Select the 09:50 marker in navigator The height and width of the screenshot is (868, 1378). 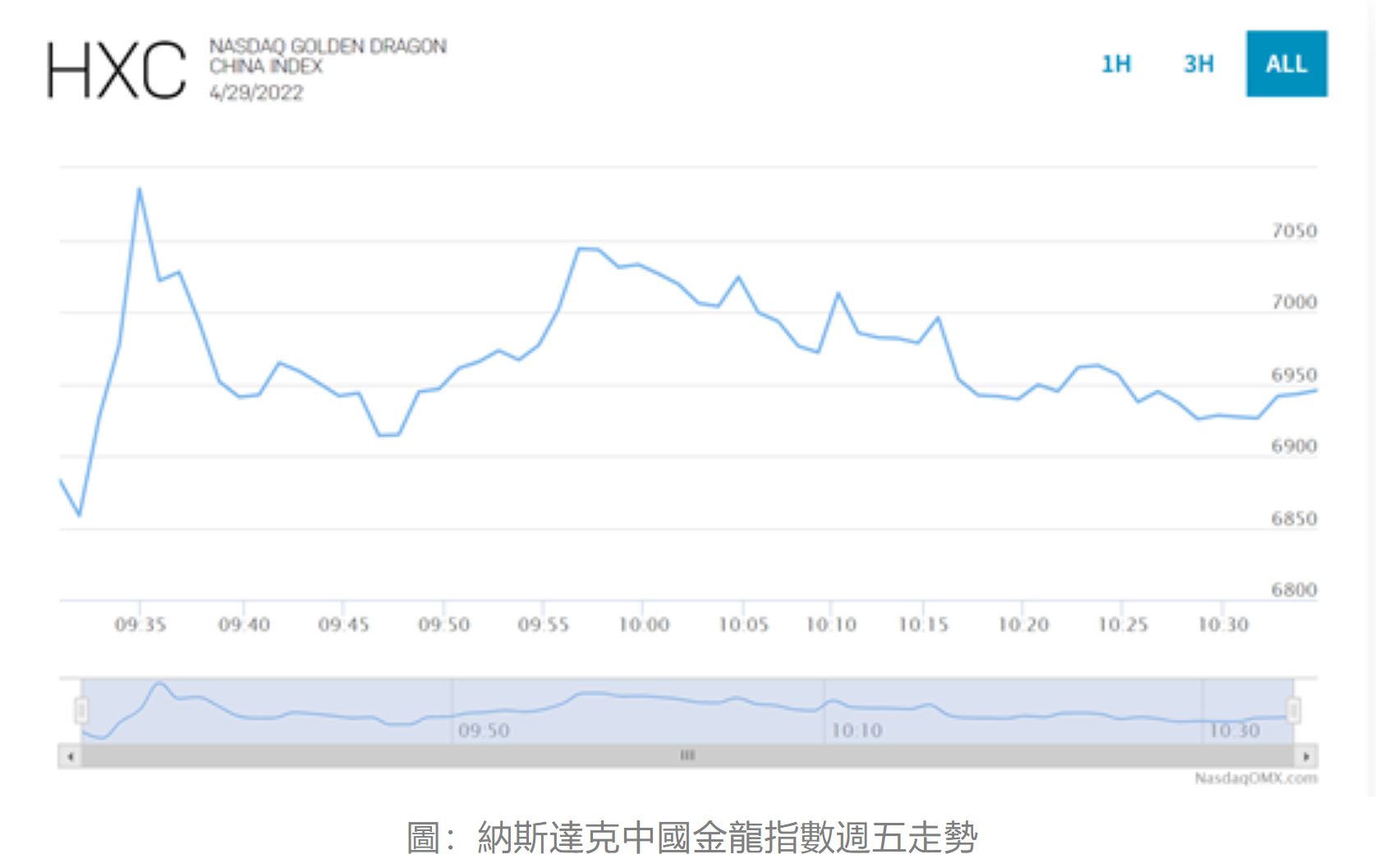(x=484, y=730)
